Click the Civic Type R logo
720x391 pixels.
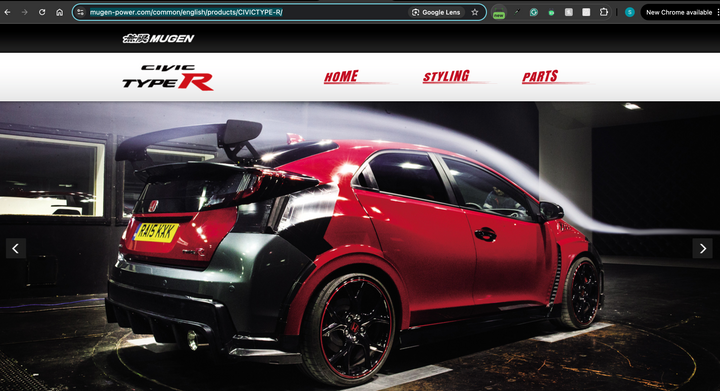coord(168,77)
